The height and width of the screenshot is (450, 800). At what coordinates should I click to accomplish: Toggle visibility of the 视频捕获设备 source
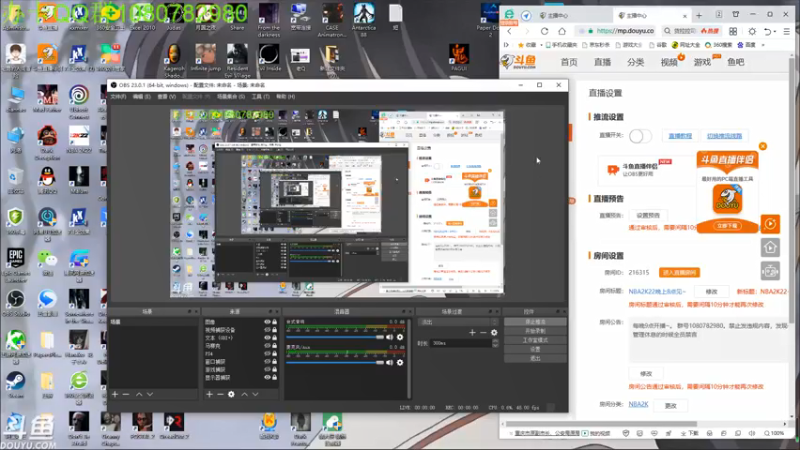point(267,330)
